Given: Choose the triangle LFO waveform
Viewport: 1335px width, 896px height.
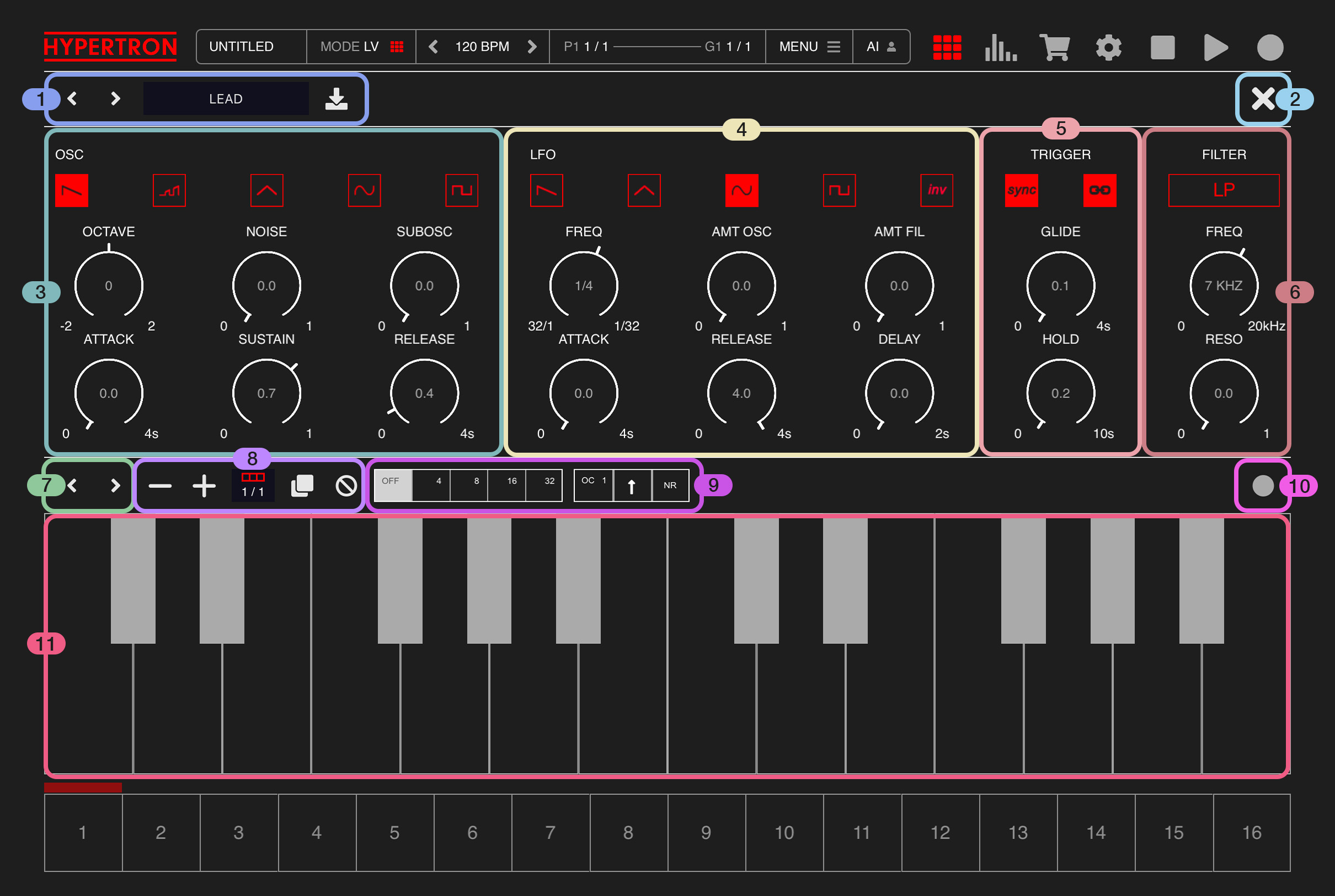Looking at the screenshot, I should [x=644, y=190].
